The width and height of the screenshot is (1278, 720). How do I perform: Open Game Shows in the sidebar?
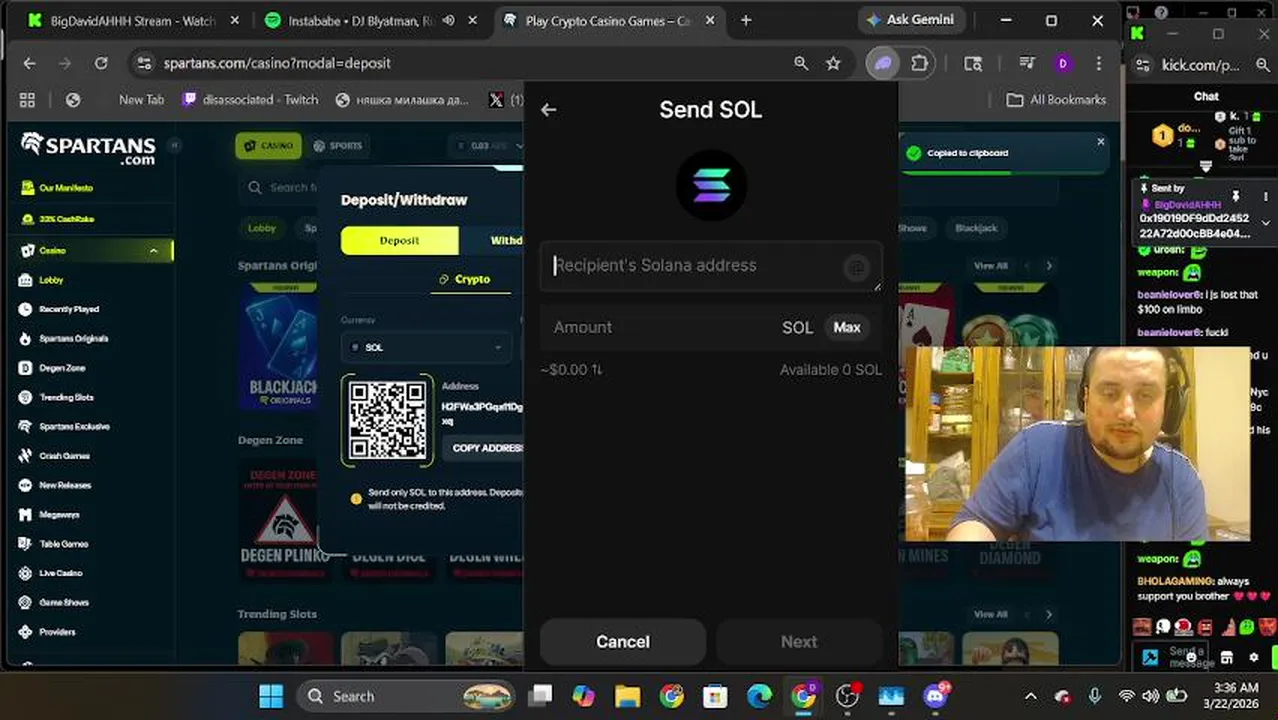64,603
